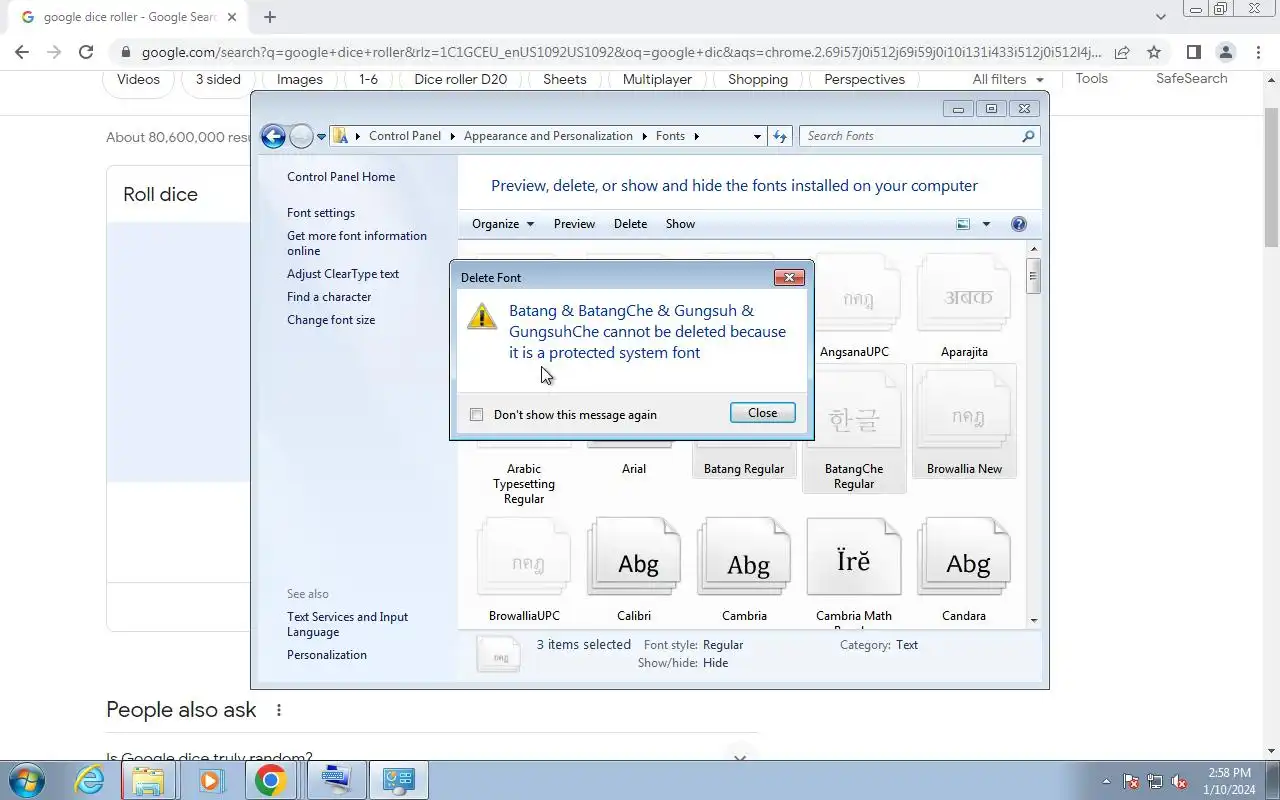Screen dimensions: 1280x800
Task: Open Fonts help with the question icon
Action: tap(1019, 224)
